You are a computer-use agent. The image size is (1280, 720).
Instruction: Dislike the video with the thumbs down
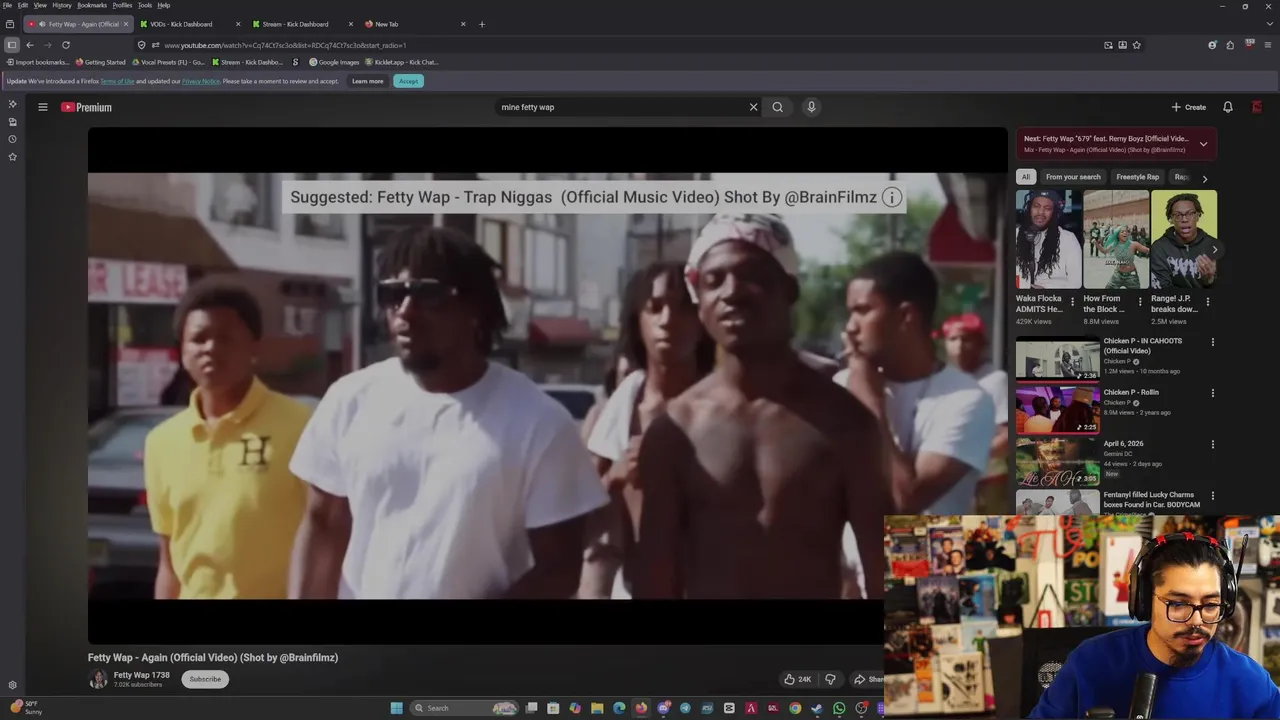(830, 679)
